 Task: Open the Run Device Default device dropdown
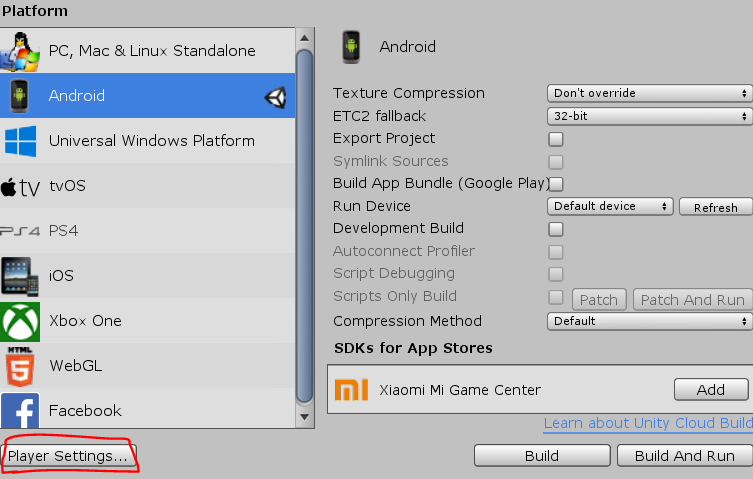point(610,206)
